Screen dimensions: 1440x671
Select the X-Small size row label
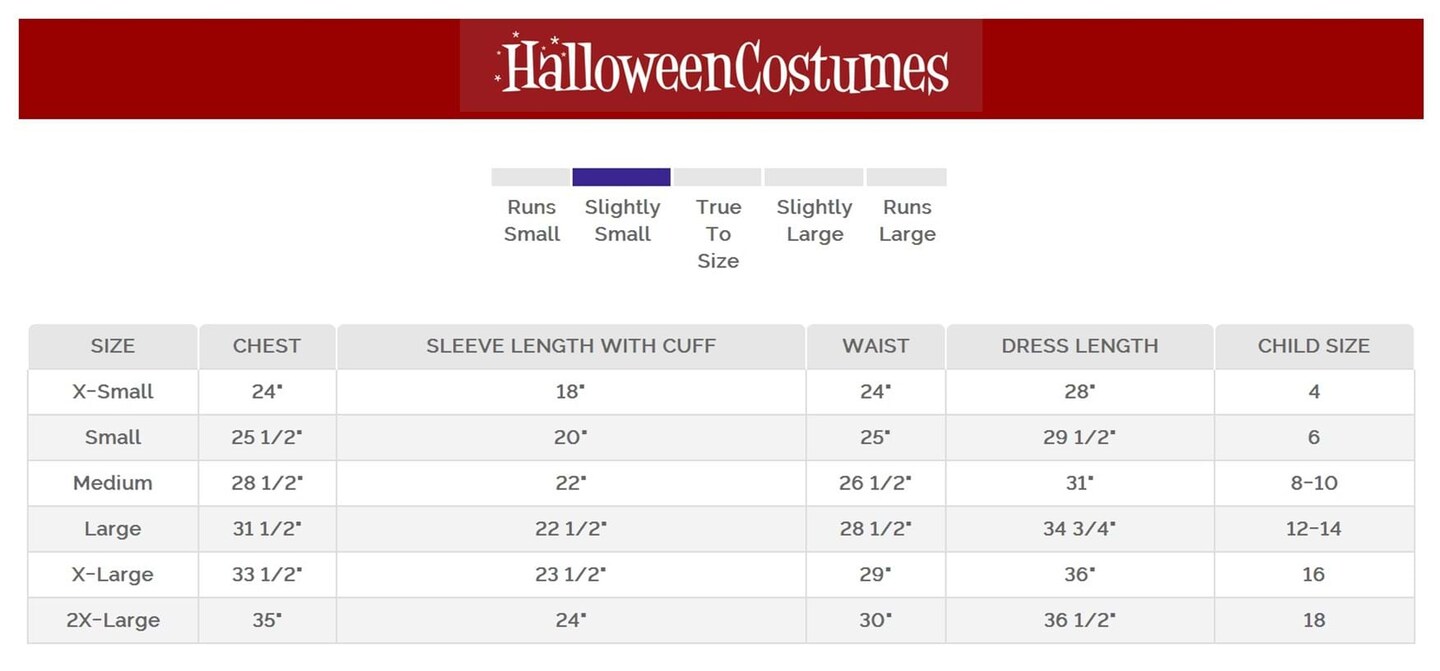pos(113,392)
